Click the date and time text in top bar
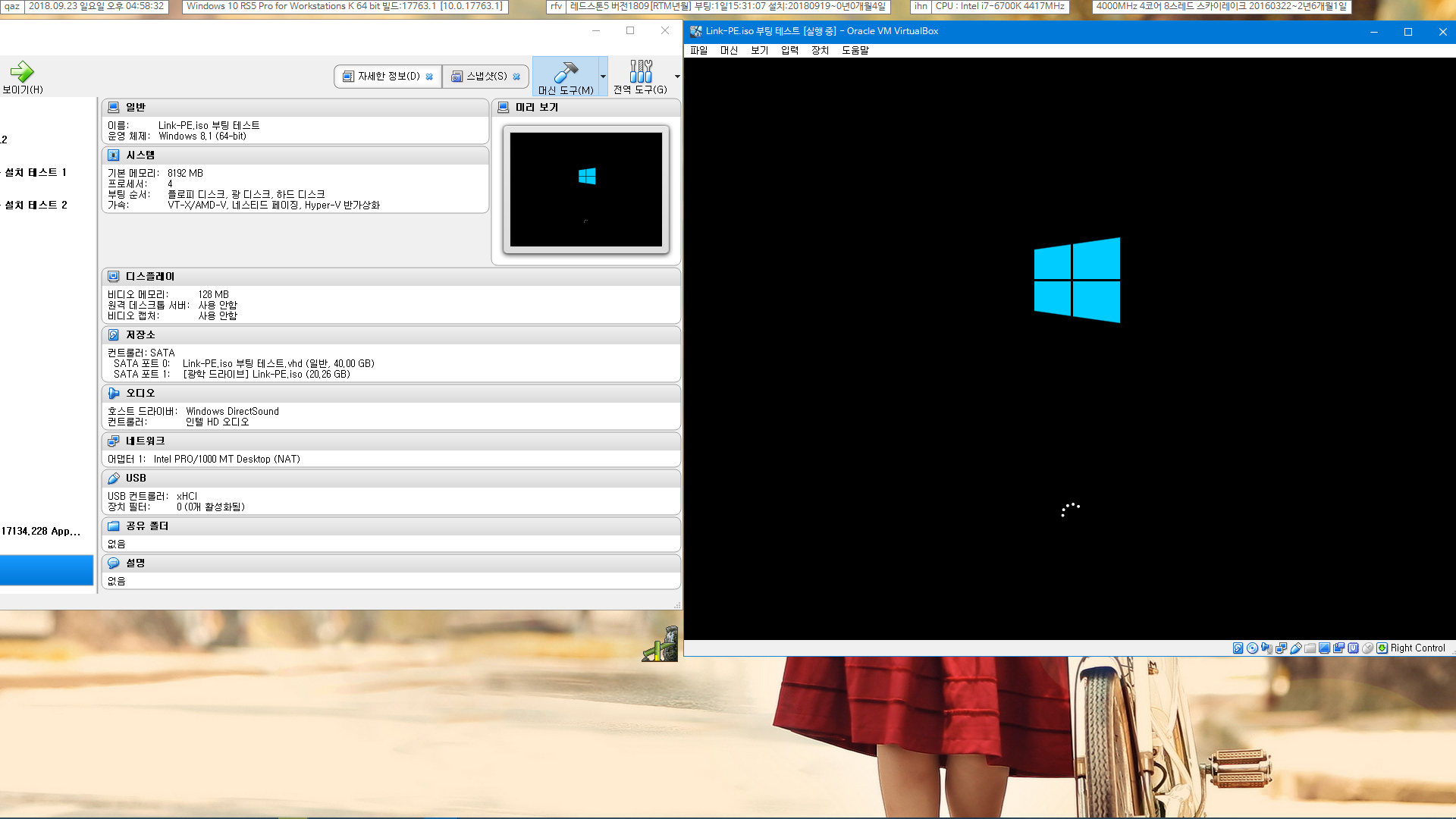The height and width of the screenshot is (819, 1456). [x=96, y=6]
